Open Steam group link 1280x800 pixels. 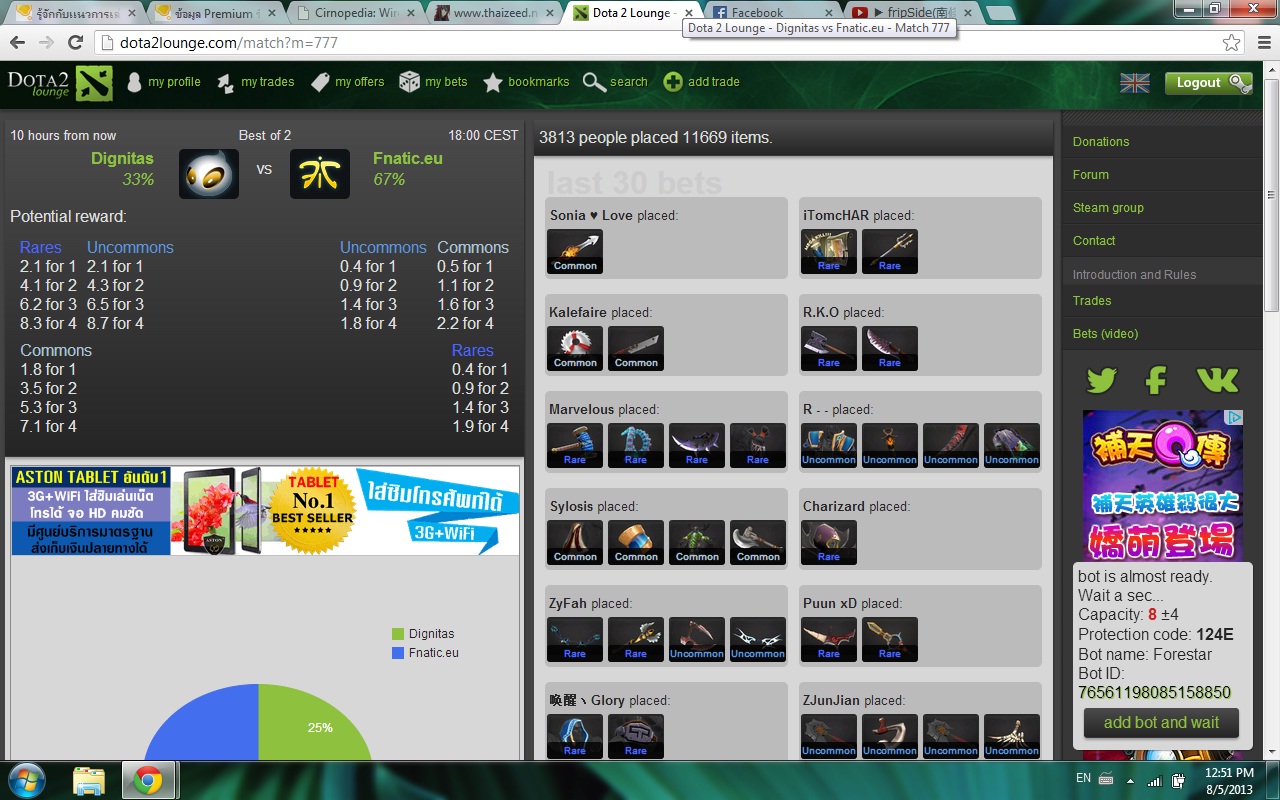coord(1108,208)
